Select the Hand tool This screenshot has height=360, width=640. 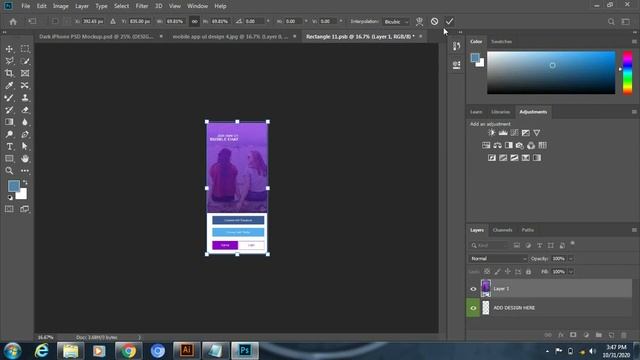click(x=25, y=159)
